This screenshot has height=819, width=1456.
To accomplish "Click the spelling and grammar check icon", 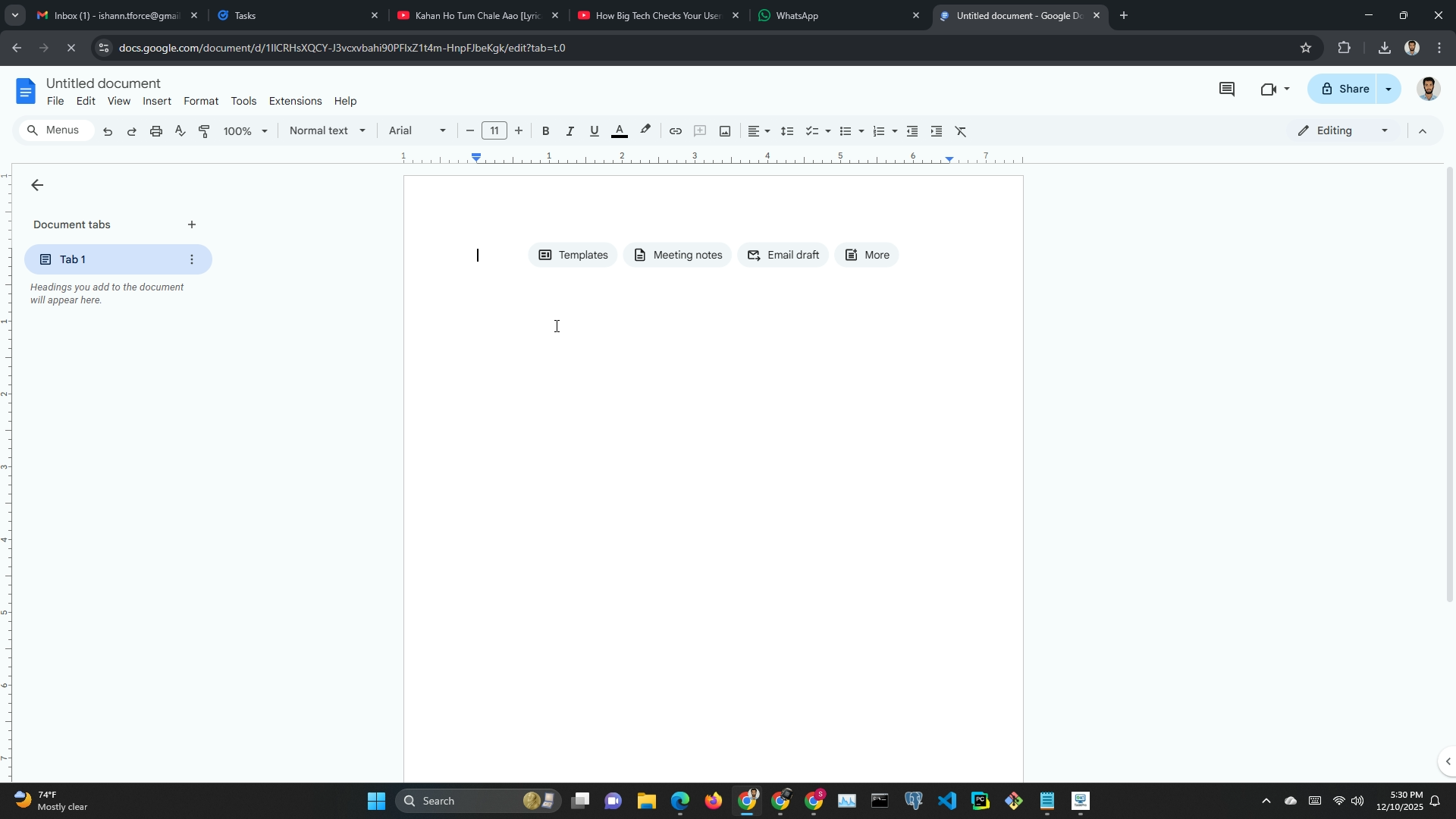I will [180, 131].
